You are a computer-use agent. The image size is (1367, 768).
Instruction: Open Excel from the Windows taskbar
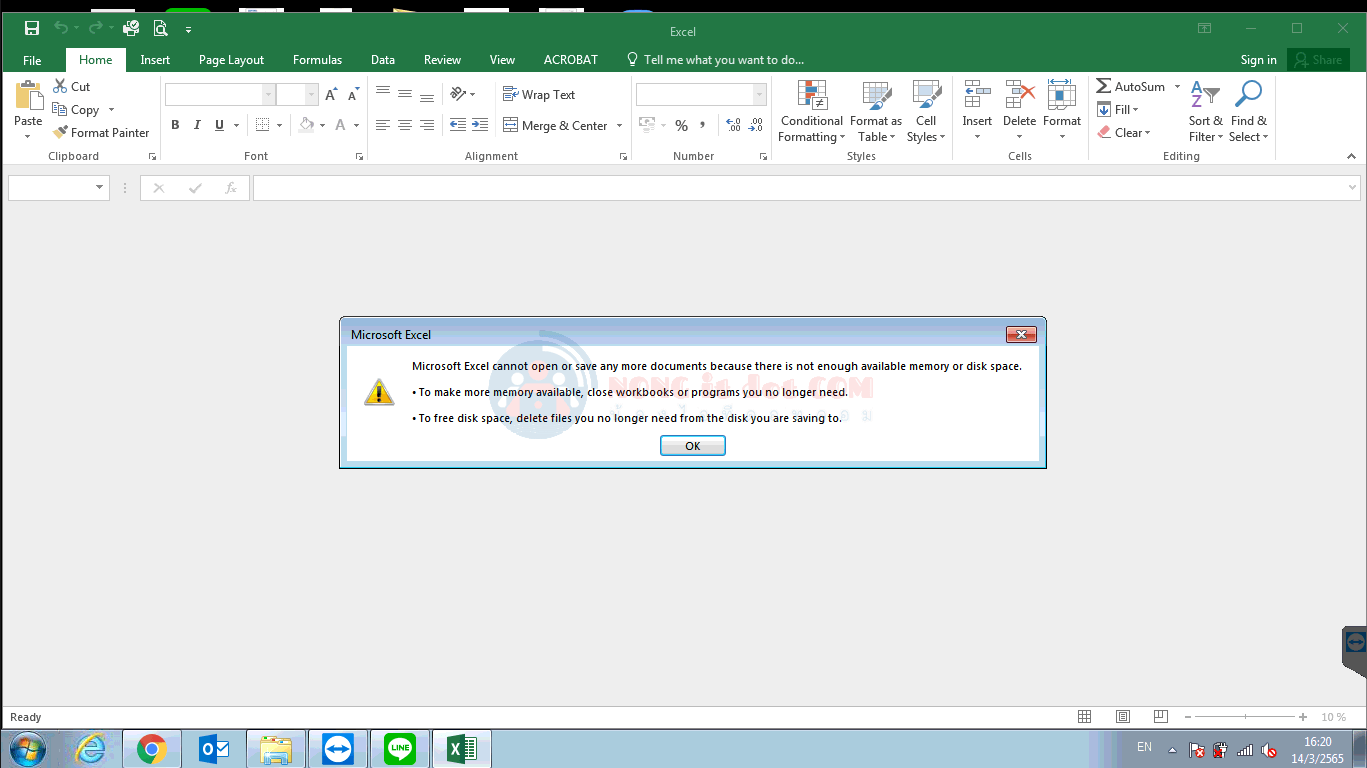(461, 748)
